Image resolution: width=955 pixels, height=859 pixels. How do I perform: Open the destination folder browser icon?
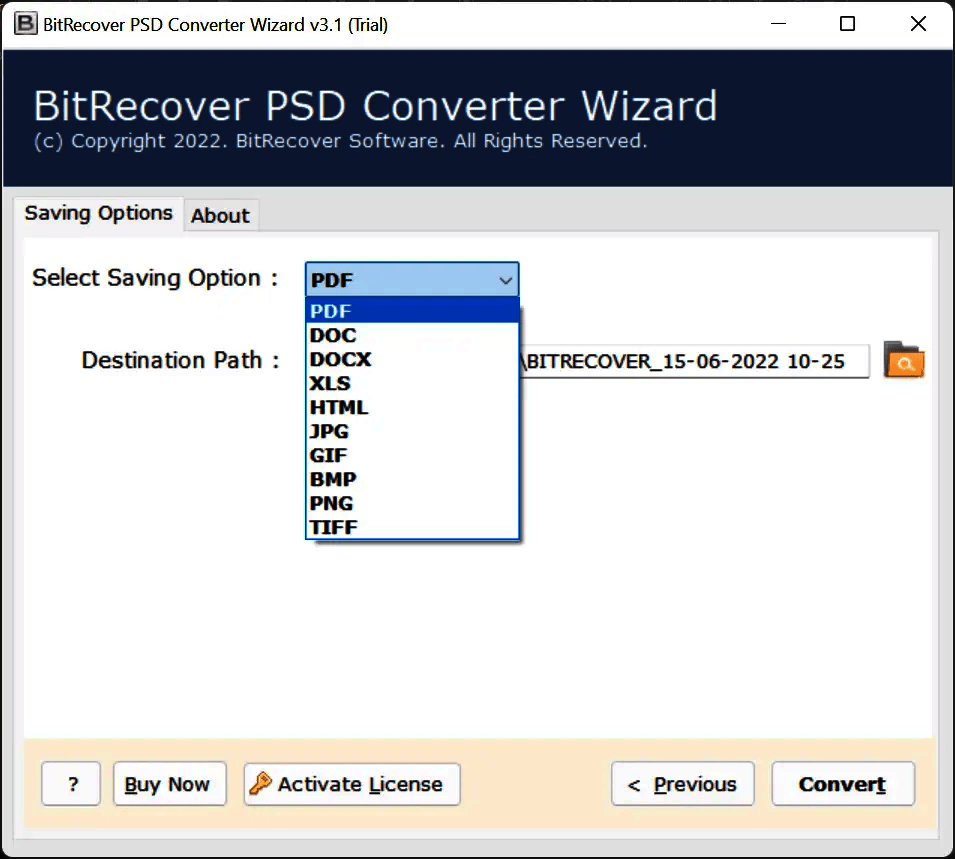[903, 362]
